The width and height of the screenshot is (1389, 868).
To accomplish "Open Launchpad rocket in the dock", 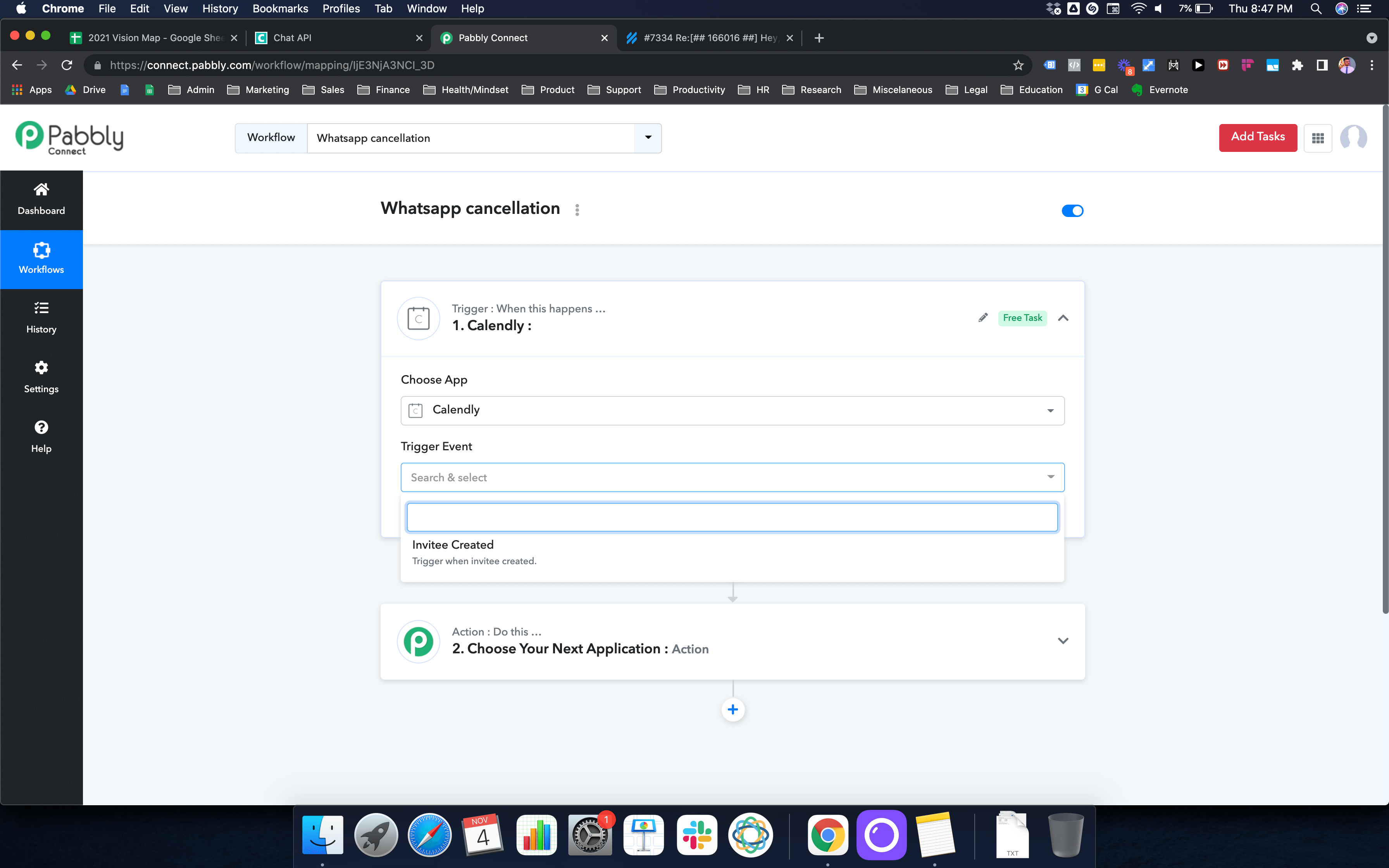I will point(376,835).
